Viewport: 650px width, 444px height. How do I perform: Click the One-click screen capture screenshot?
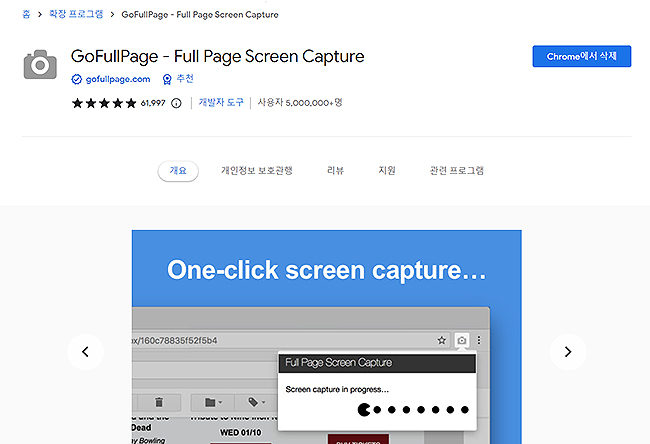tap(327, 337)
